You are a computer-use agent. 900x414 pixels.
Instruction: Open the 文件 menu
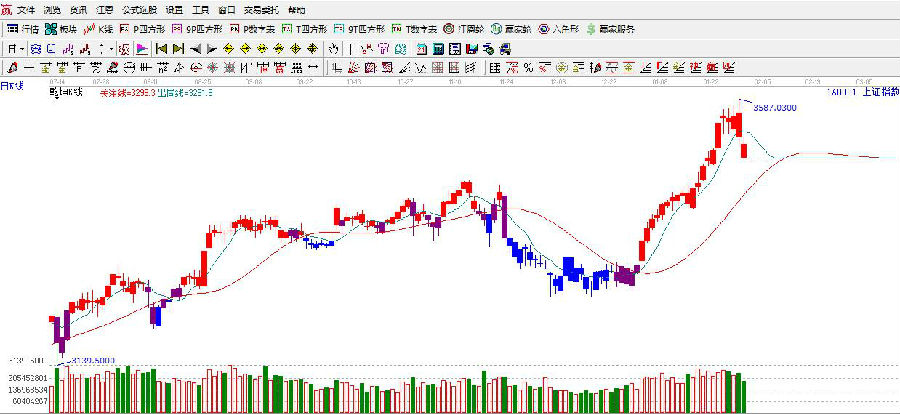[26, 9]
